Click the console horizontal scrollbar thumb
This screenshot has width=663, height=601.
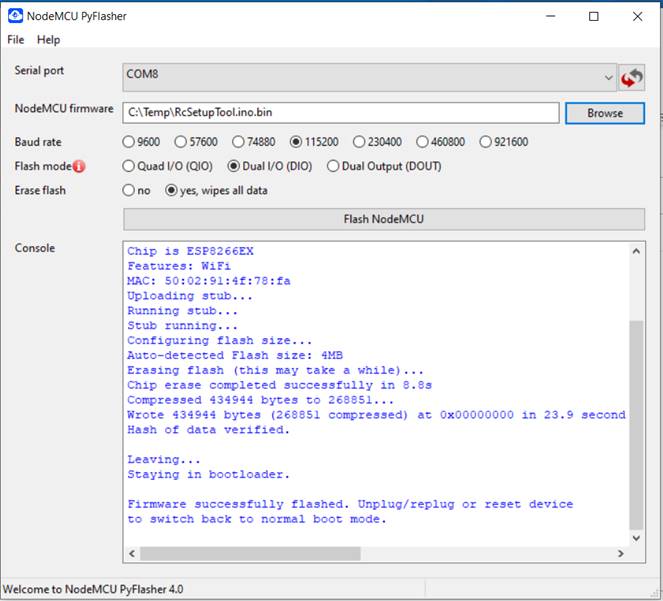pyautogui.click(x=250, y=554)
